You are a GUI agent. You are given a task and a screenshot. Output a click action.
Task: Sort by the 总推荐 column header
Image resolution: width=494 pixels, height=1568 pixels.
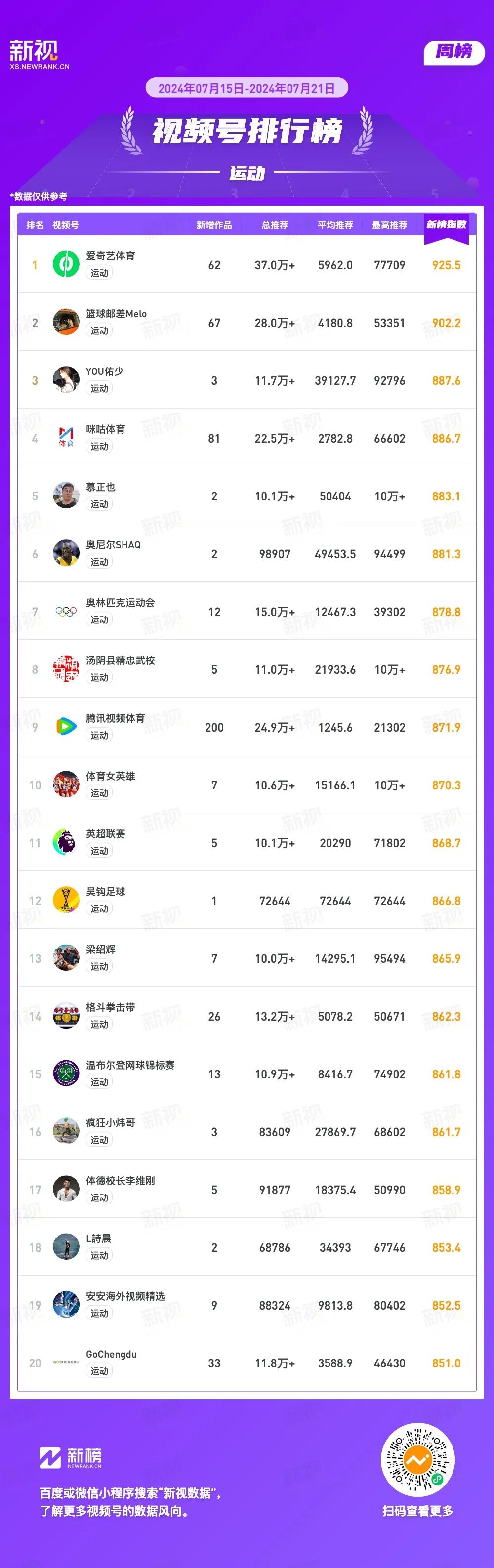click(x=275, y=225)
